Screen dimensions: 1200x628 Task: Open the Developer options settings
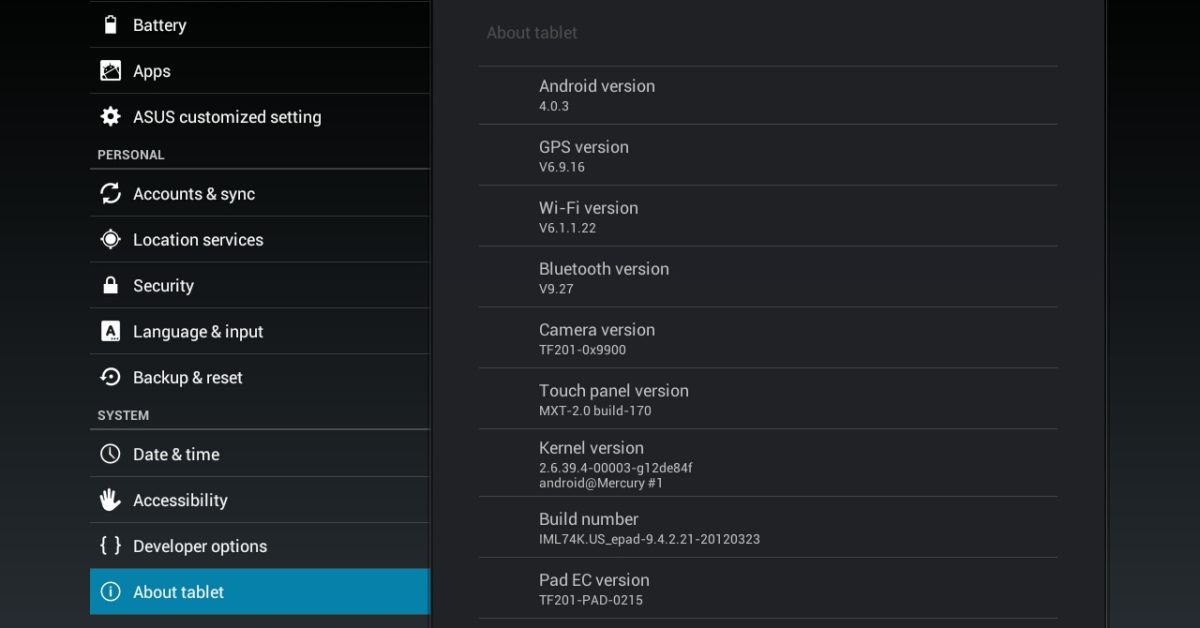tap(200, 546)
